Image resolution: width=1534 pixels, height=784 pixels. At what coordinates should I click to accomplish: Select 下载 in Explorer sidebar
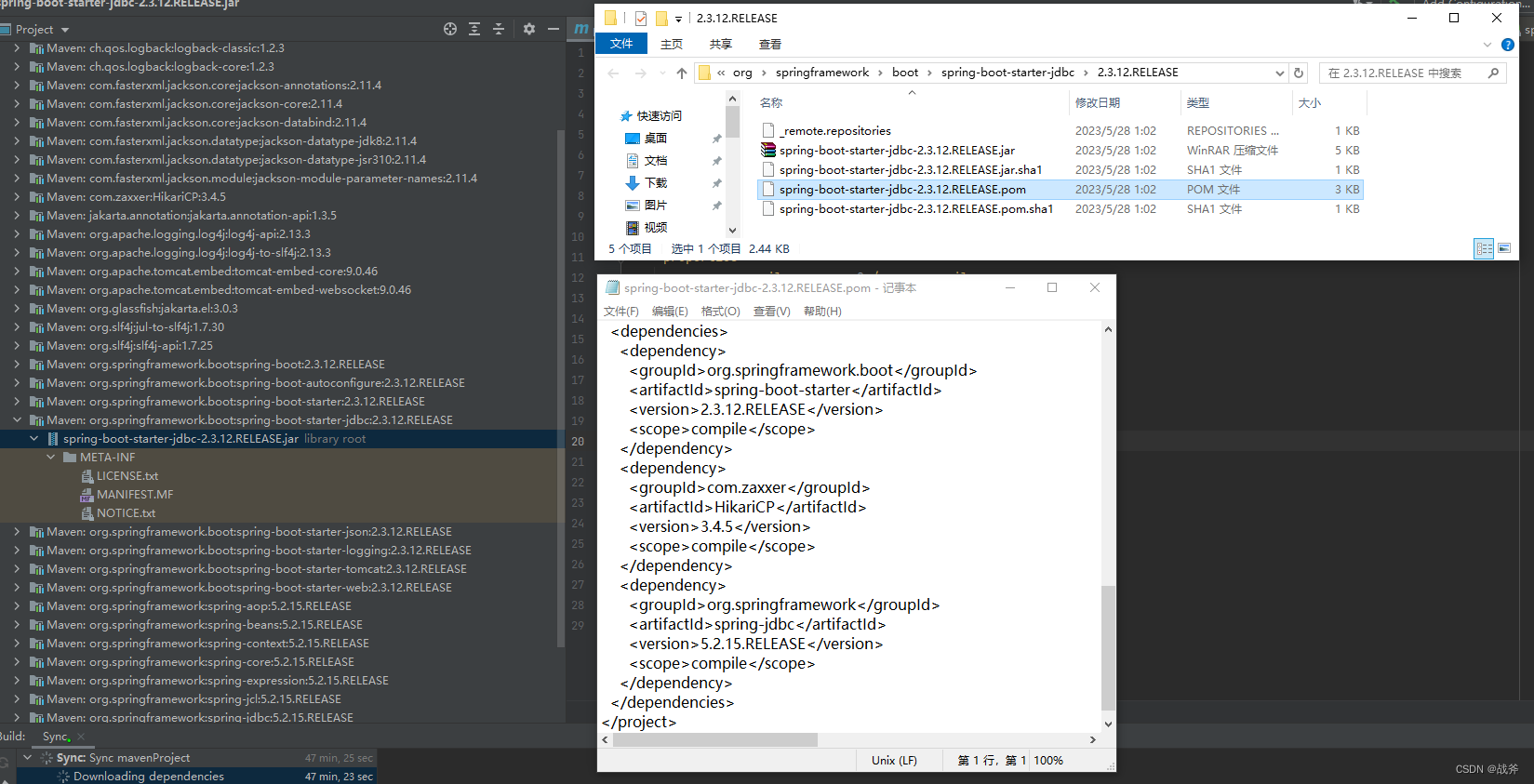pos(655,183)
